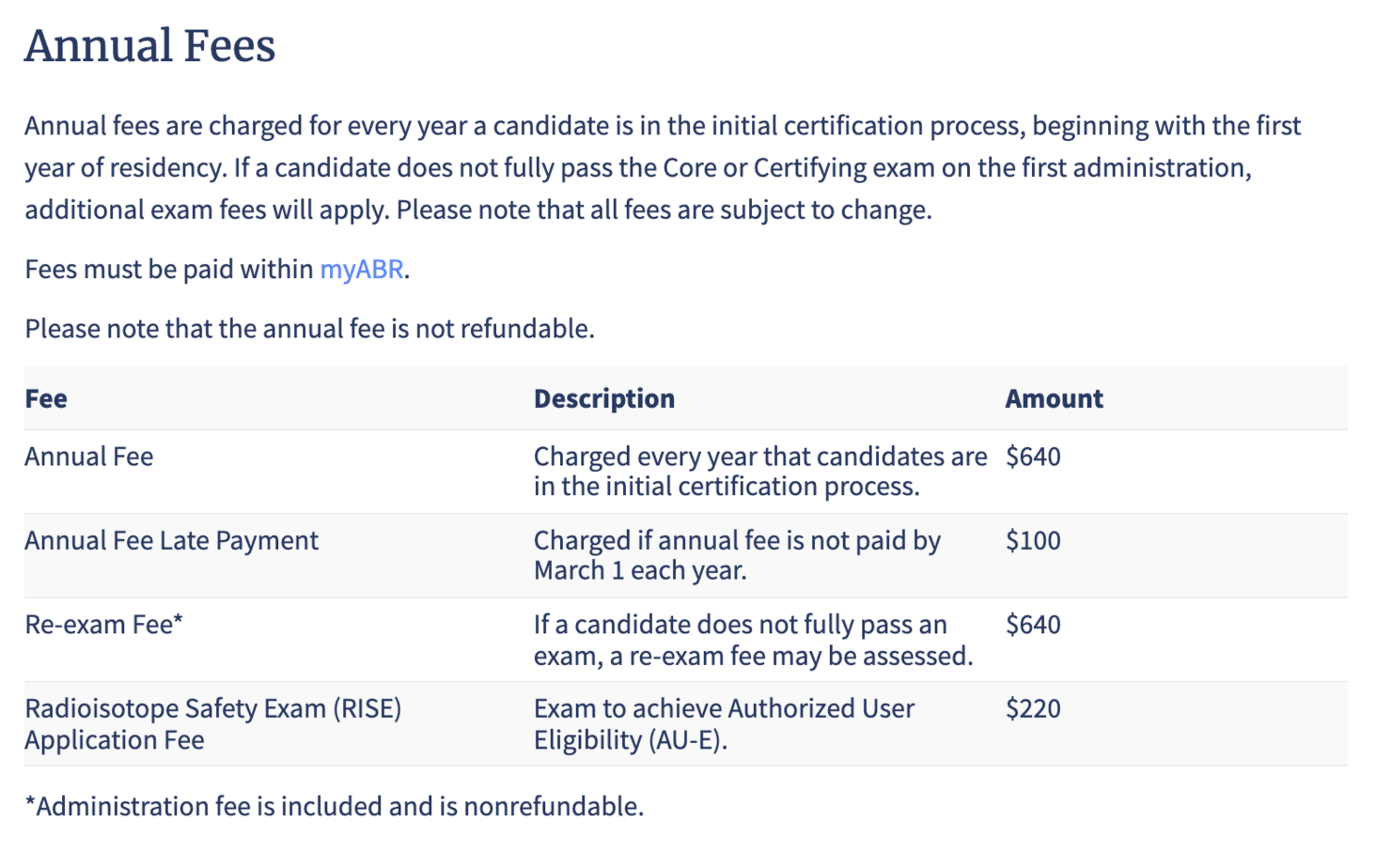
Task: Click the '*Administration fee is included' footnote
Action: click(x=334, y=807)
